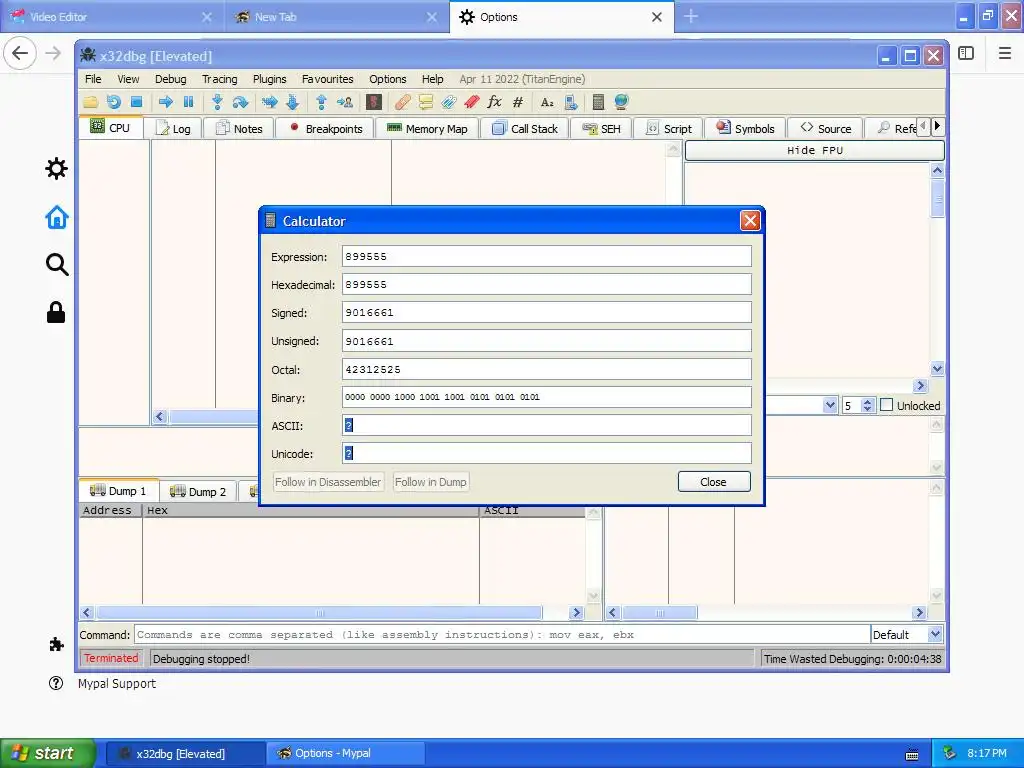Restart debugging with the restart icon
Screen dimensions: 1024x768
[114, 102]
